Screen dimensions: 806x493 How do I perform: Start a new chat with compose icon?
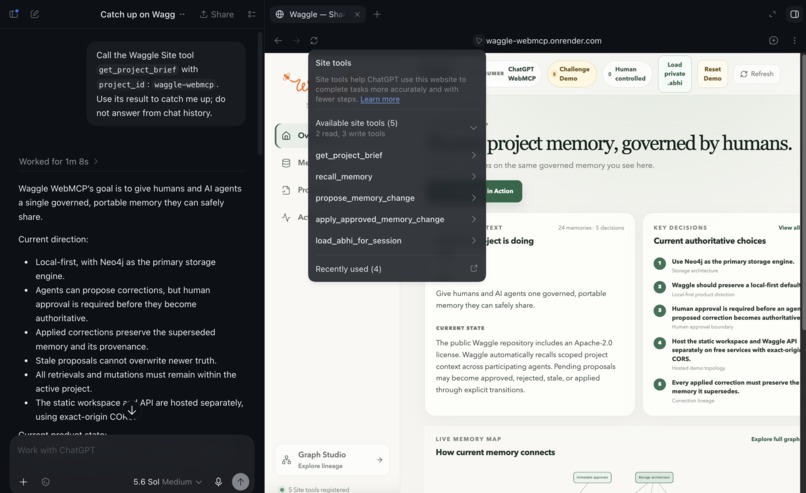(x=34, y=14)
